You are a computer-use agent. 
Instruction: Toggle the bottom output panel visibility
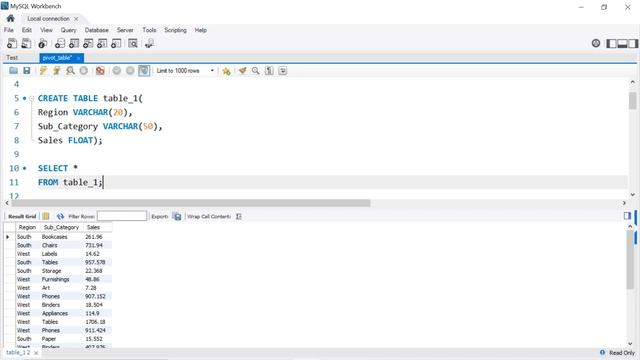pos(622,43)
